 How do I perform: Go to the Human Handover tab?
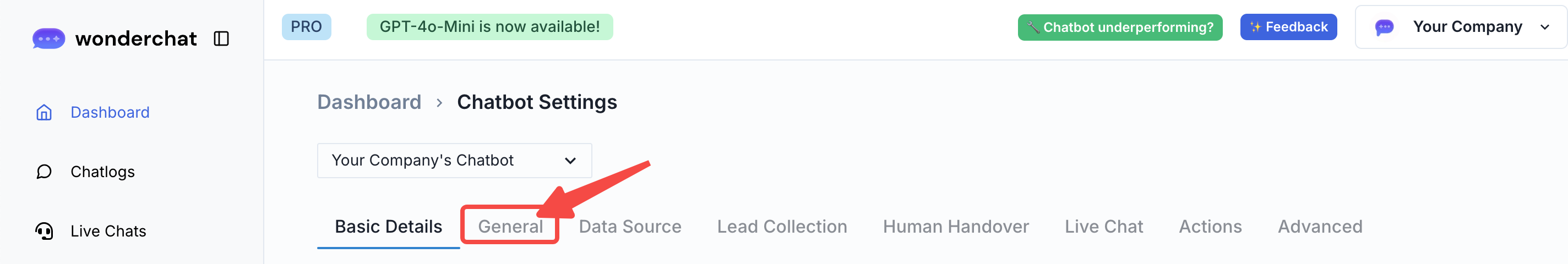click(x=956, y=227)
